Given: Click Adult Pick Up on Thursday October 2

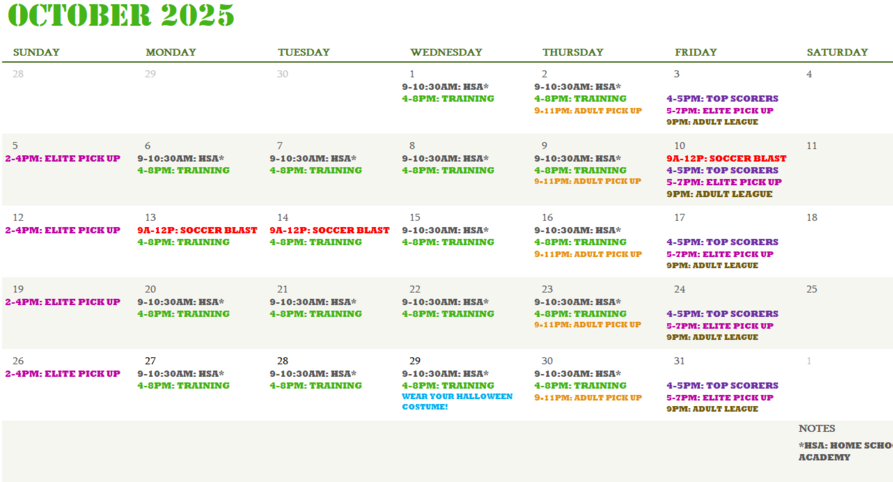Looking at the screenshot, I should tap(587, 110).
